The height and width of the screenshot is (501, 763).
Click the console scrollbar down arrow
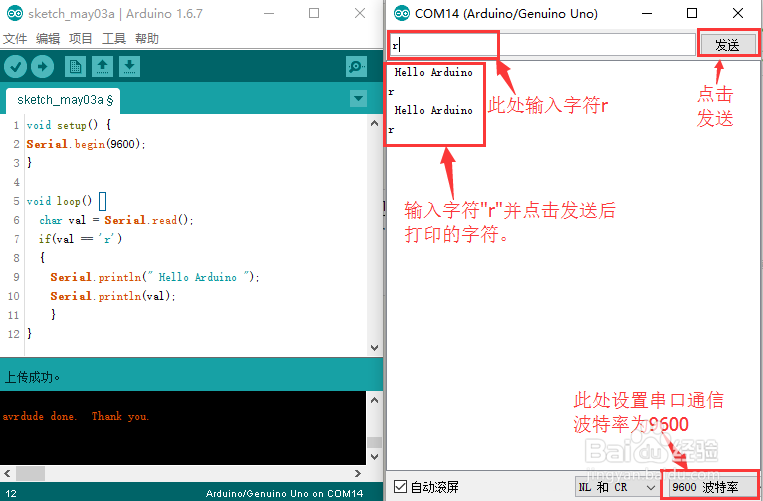tap(374, 457)
